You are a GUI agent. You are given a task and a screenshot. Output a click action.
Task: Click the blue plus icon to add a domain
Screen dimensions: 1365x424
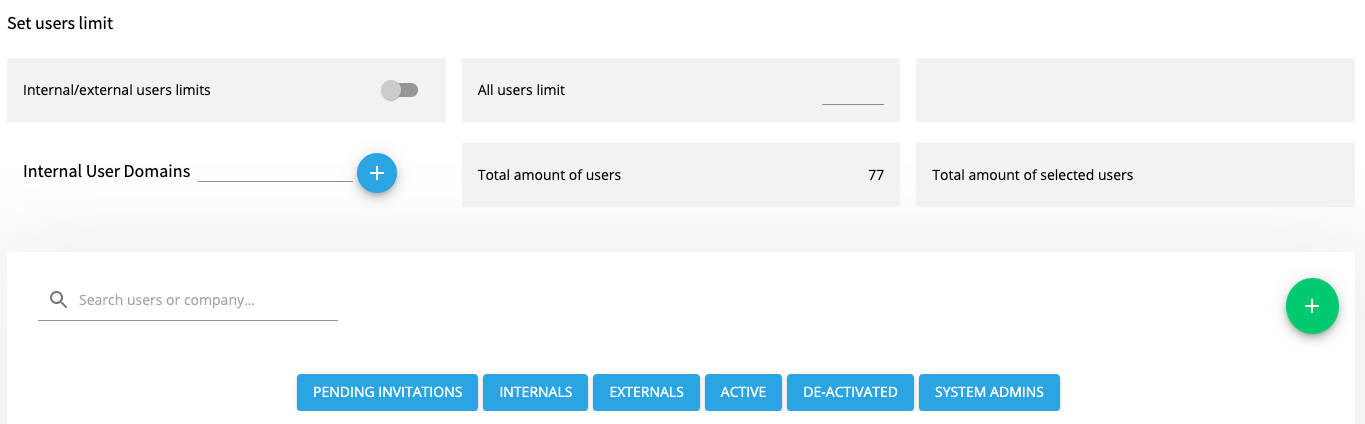(377, 173)
